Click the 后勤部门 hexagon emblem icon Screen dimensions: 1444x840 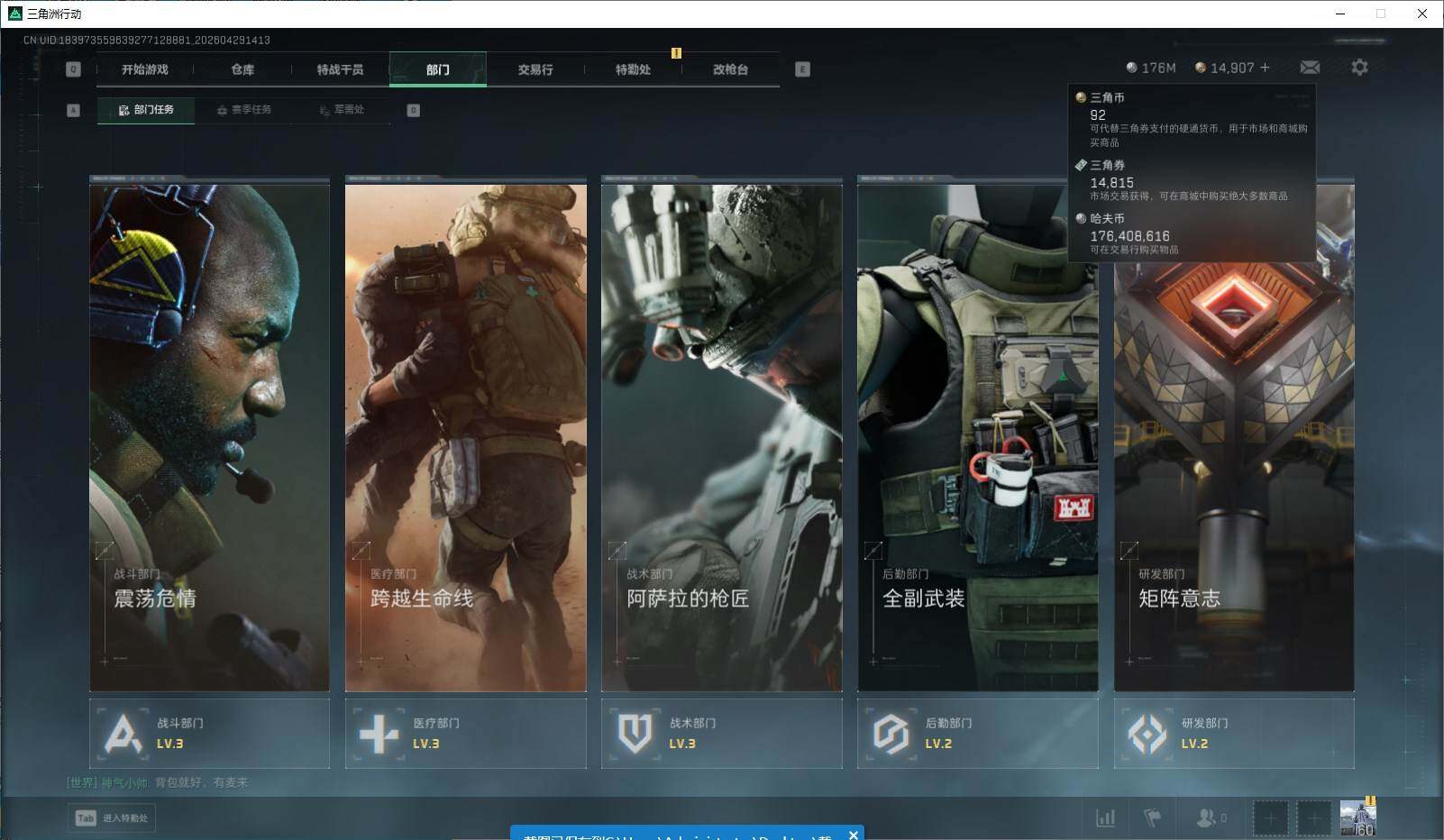pos(891,734)
